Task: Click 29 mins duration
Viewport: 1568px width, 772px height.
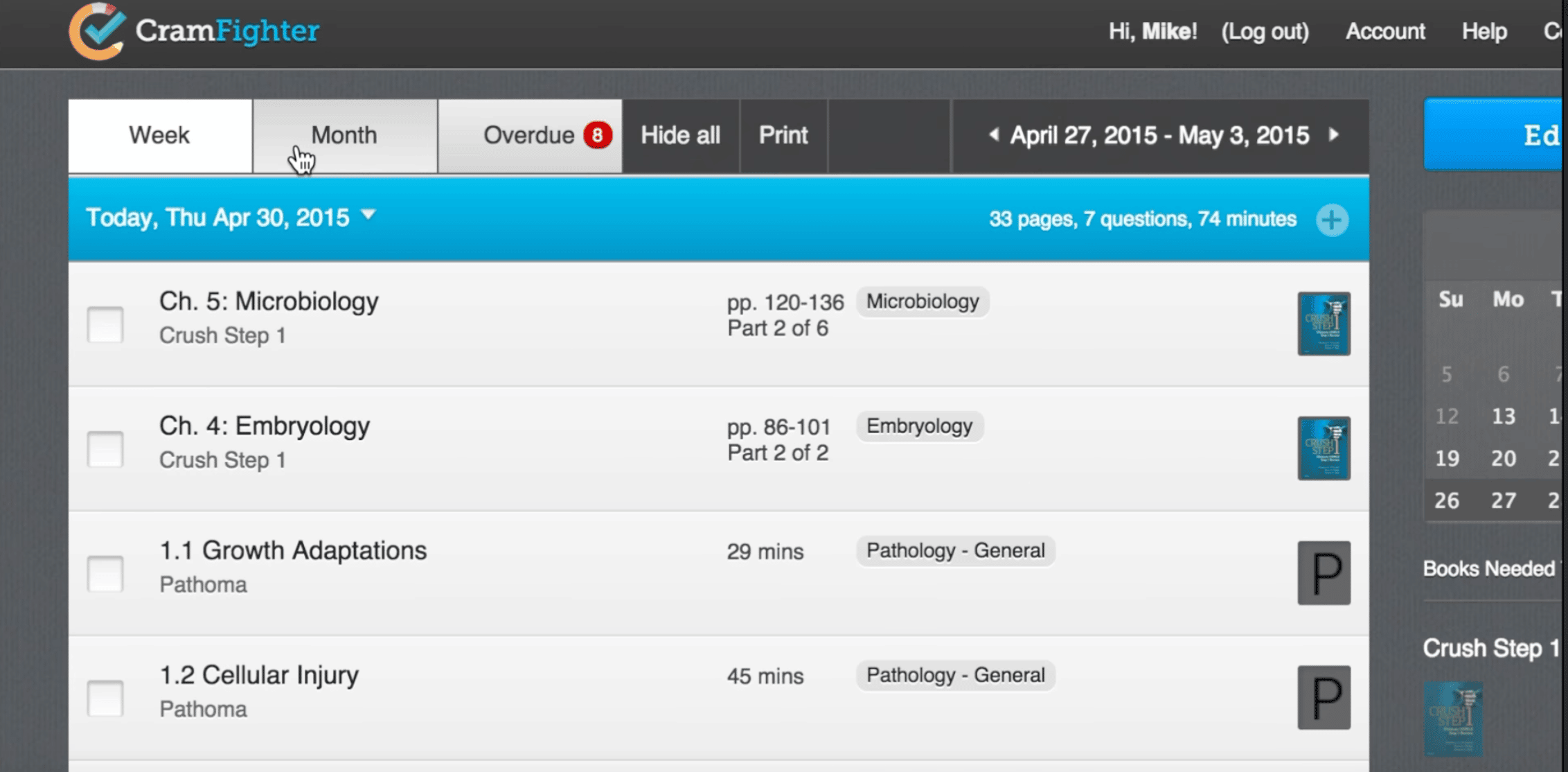Action: (765, 552)
